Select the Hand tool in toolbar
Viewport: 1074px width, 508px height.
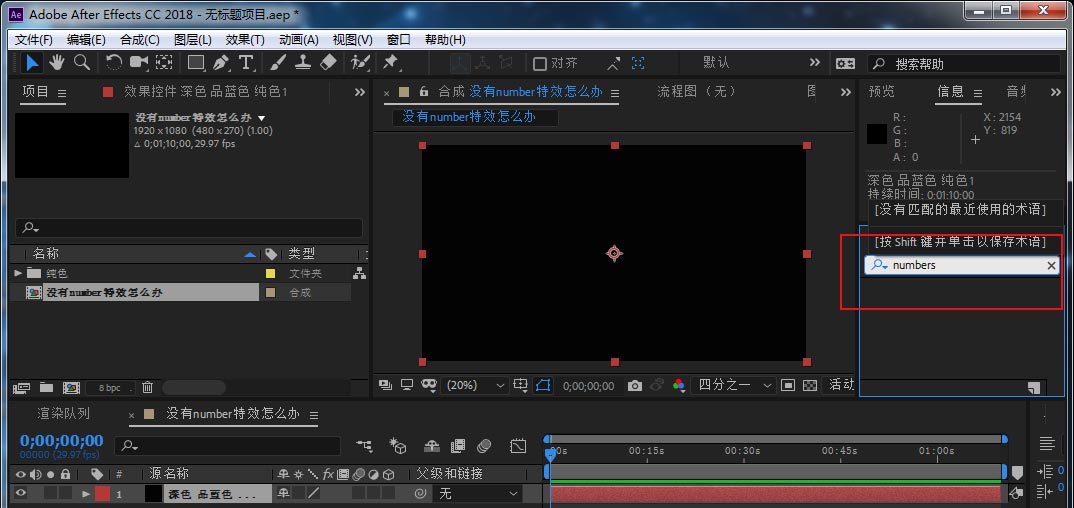tap(57, 63)
